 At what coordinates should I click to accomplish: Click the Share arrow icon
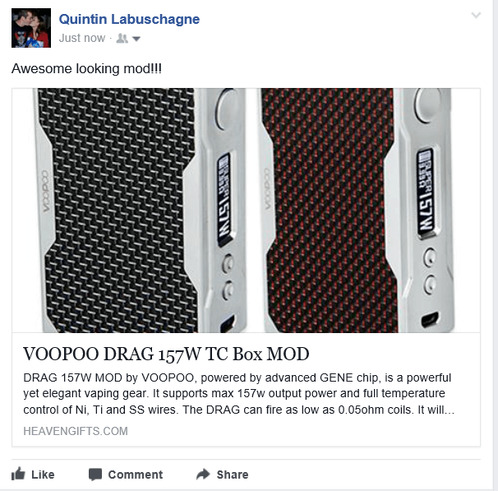(x=203, y=474)
